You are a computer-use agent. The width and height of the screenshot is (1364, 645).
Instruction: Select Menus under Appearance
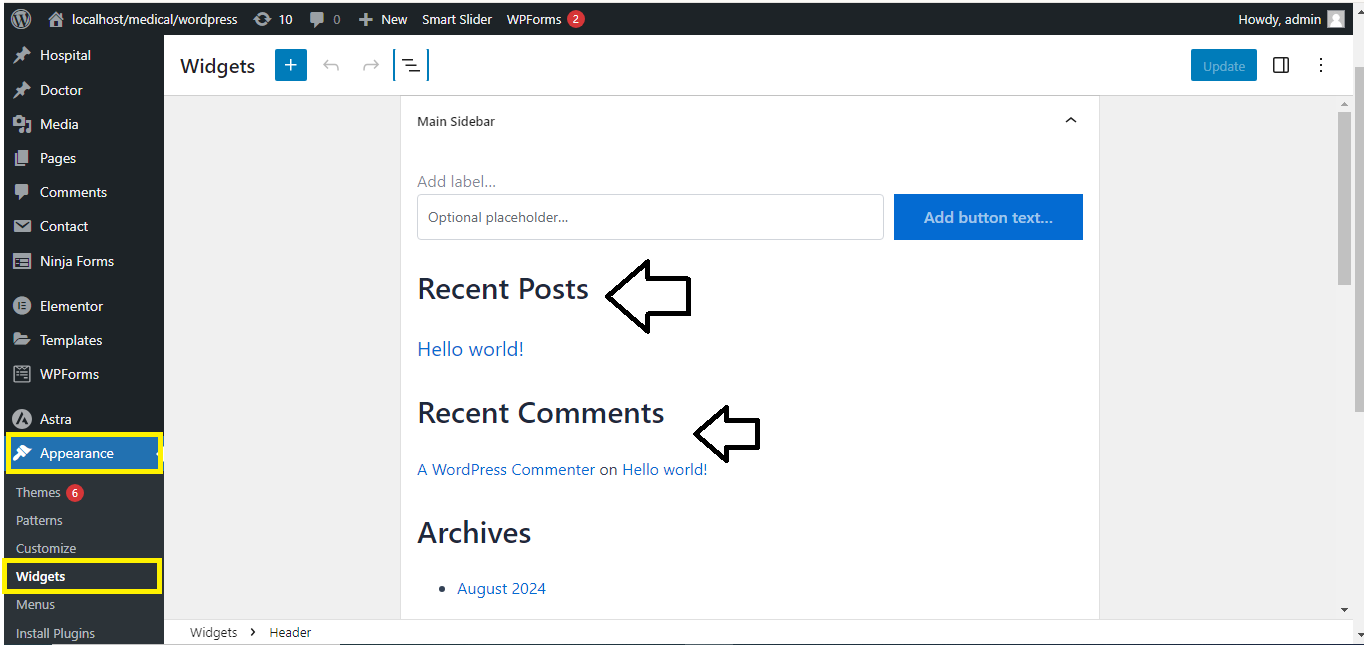[36, 604]
